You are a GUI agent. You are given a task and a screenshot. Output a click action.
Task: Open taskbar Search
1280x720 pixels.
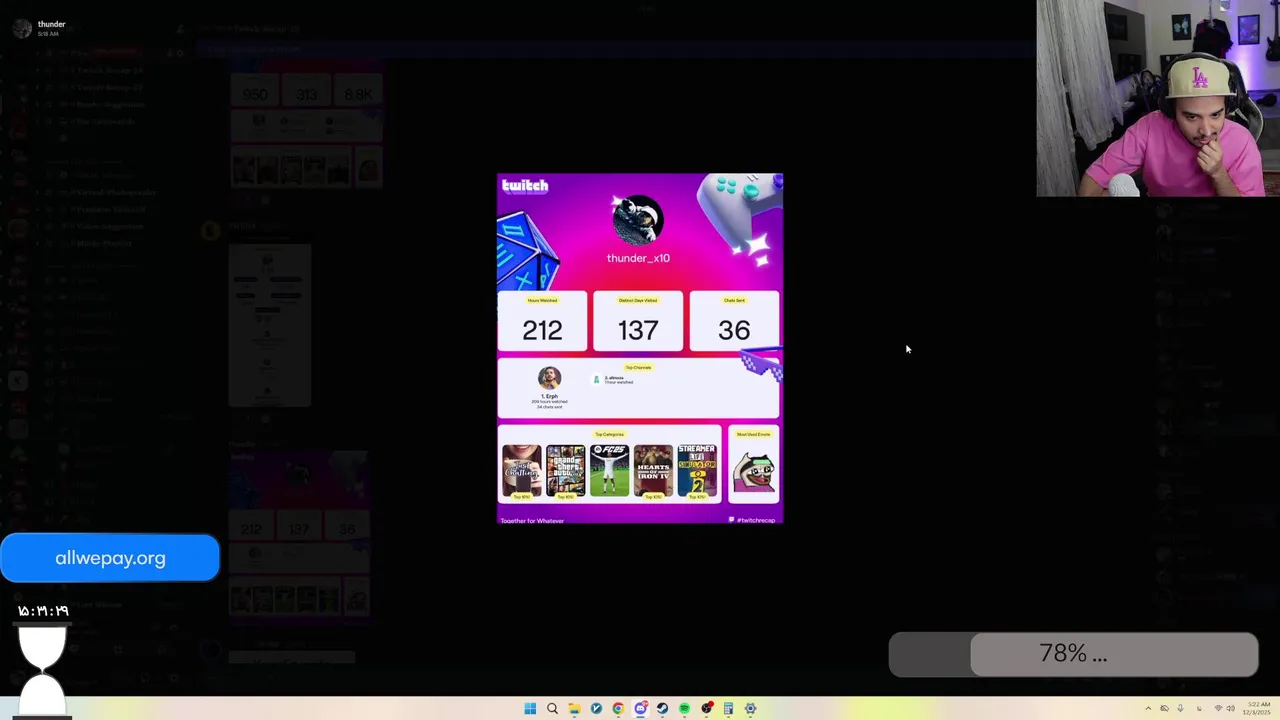click(x=552, y=708)
